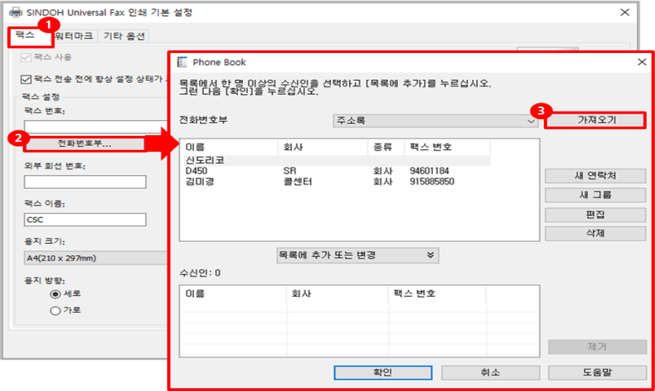Click fax number 94601184
Viewport: 655px width, 391px height.
[x=429, y=171]
